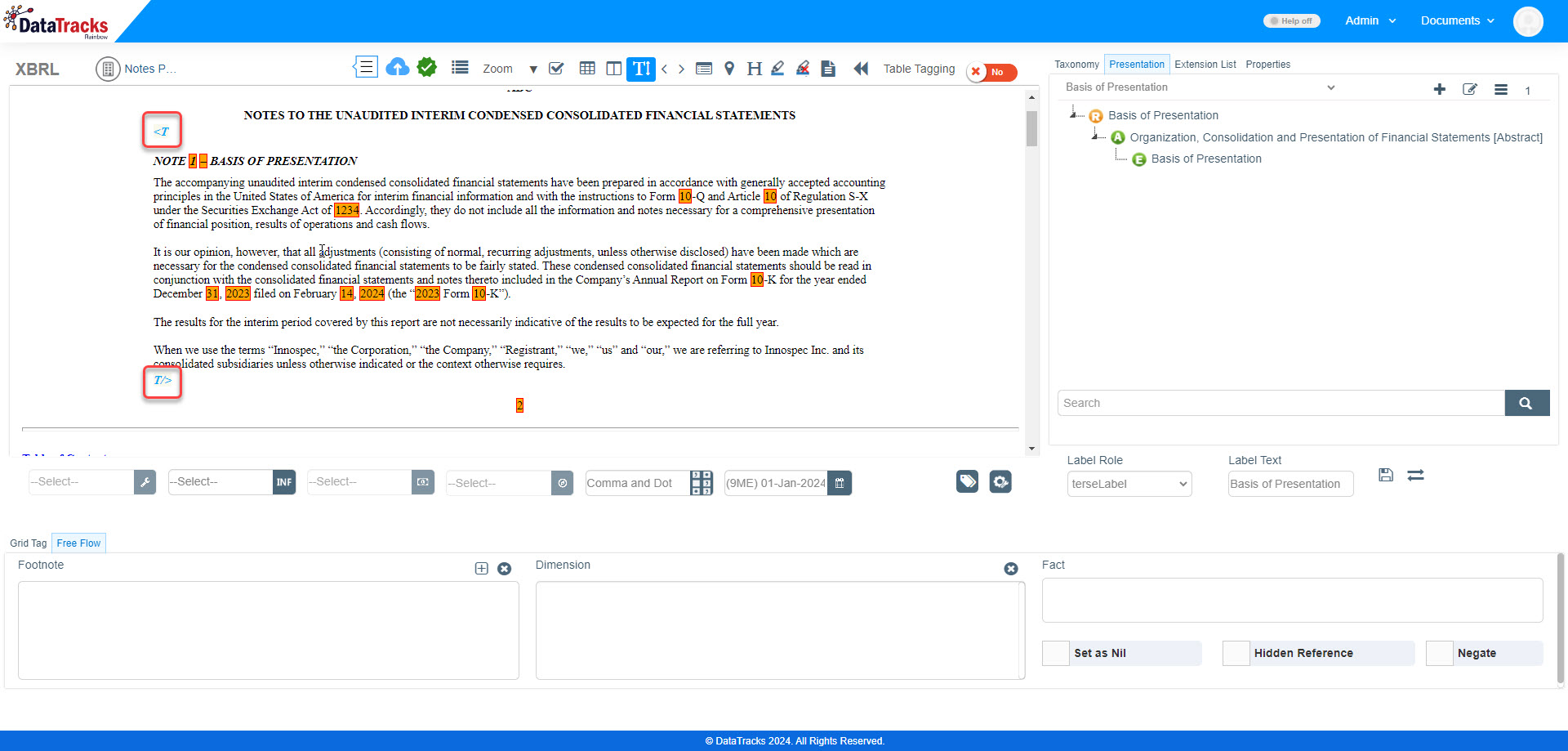This screenshot has width=1568, height=751.
Task: Toggle the Table Tagging switch
Action: (991, 72)
